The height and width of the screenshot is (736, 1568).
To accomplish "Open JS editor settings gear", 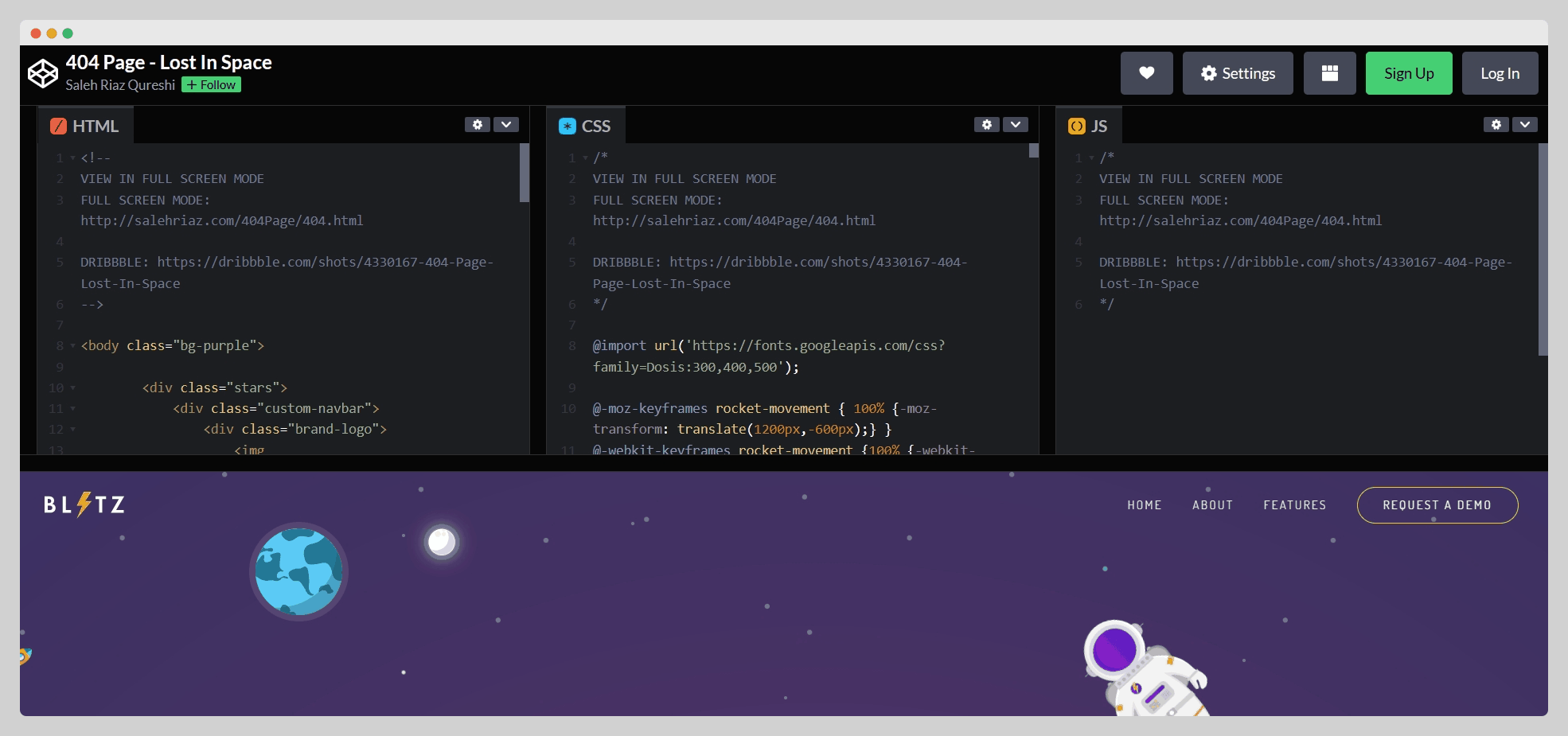I will [1496, 125].
